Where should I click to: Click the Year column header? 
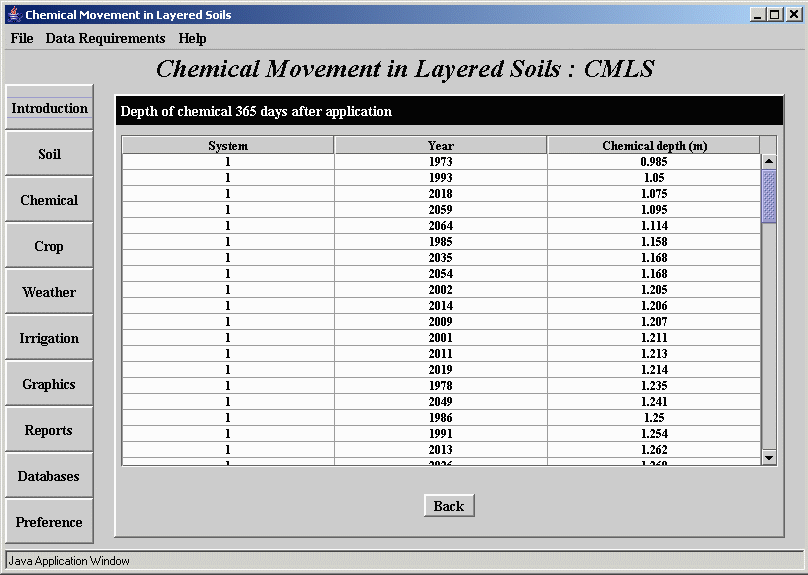pos(441,146)
